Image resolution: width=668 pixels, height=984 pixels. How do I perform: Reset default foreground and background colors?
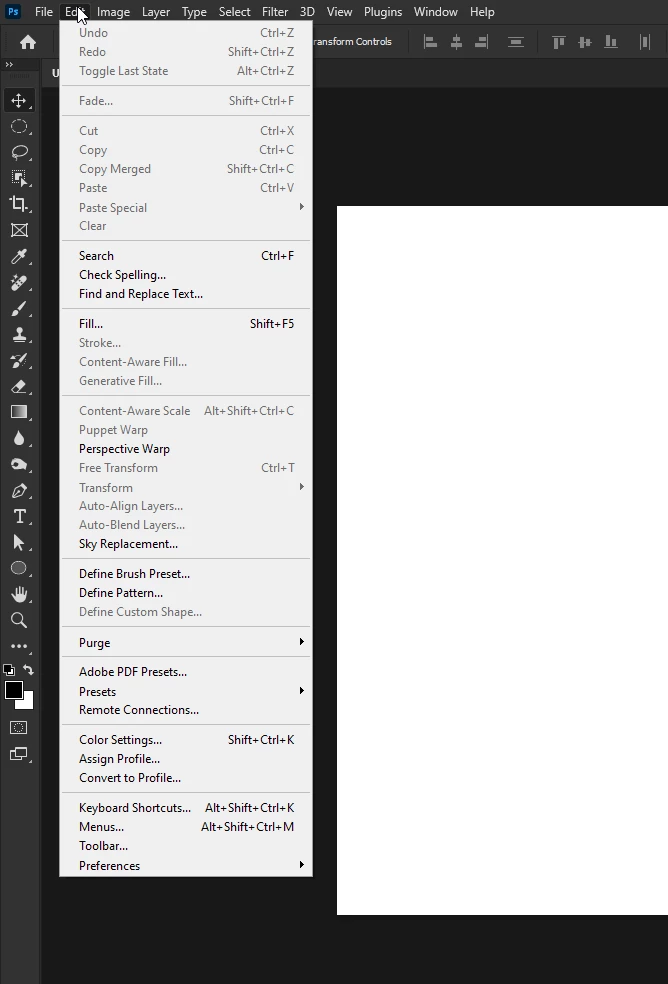click(x=9, y=670)
